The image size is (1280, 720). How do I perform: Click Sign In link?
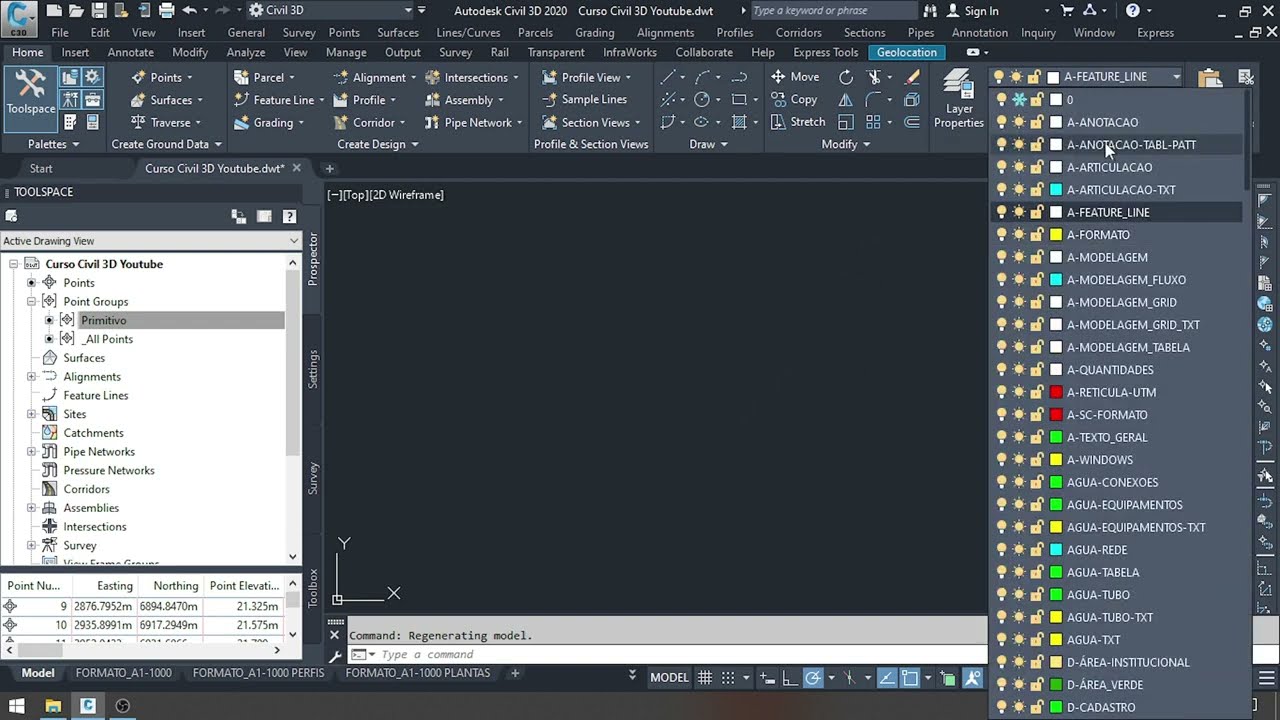point(981,11)
